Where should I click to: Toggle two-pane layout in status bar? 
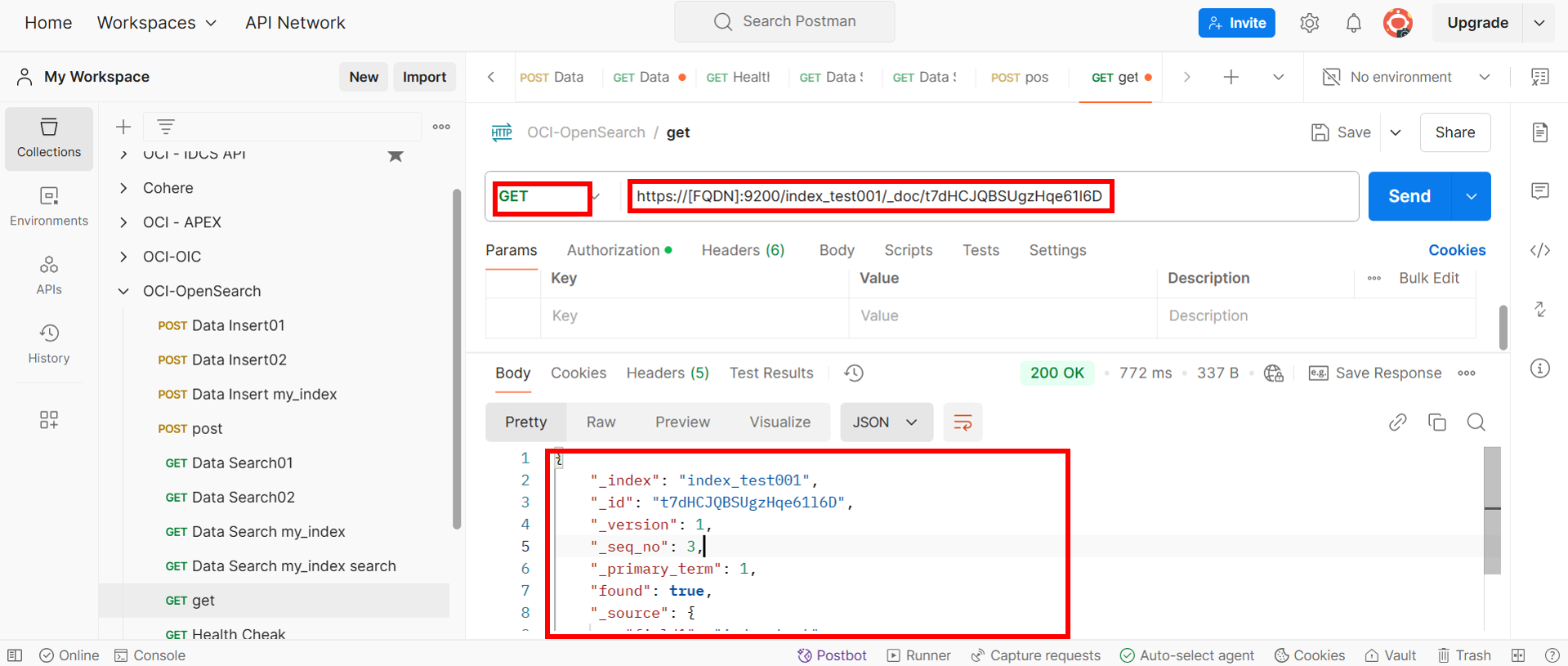1518,655
